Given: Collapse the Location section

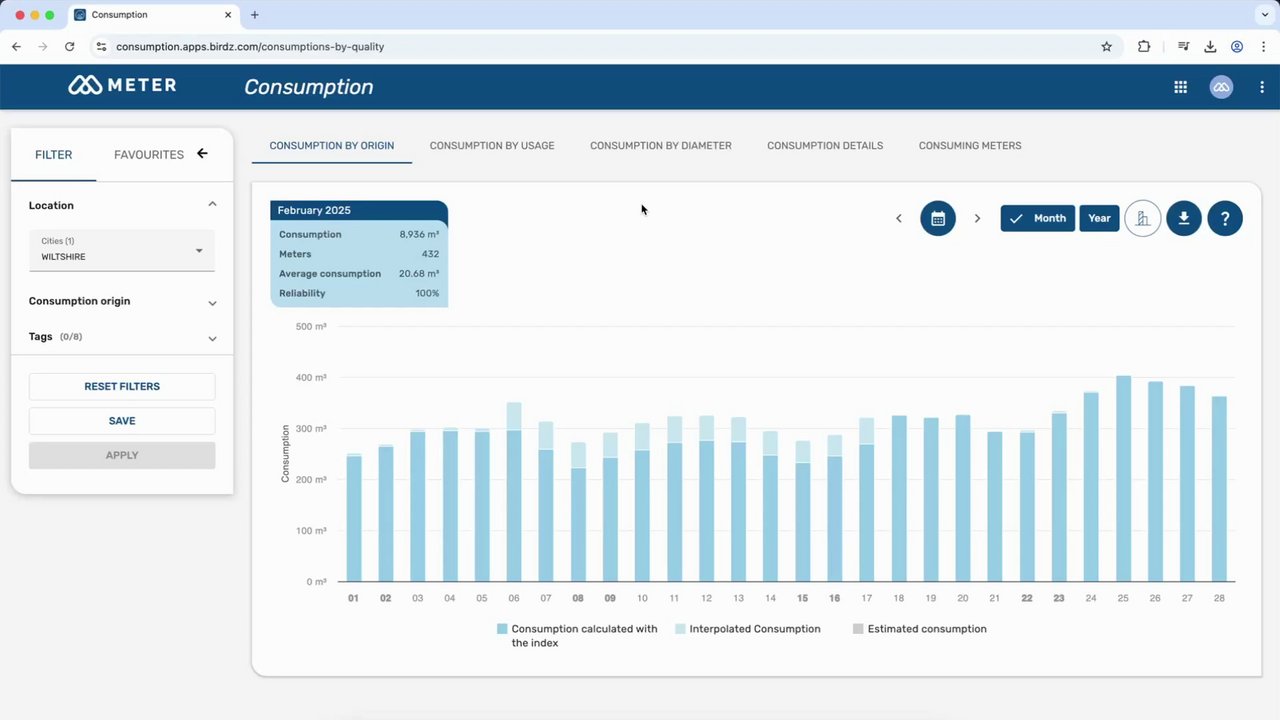Looking at the screenshot, I should pos(212,205).
